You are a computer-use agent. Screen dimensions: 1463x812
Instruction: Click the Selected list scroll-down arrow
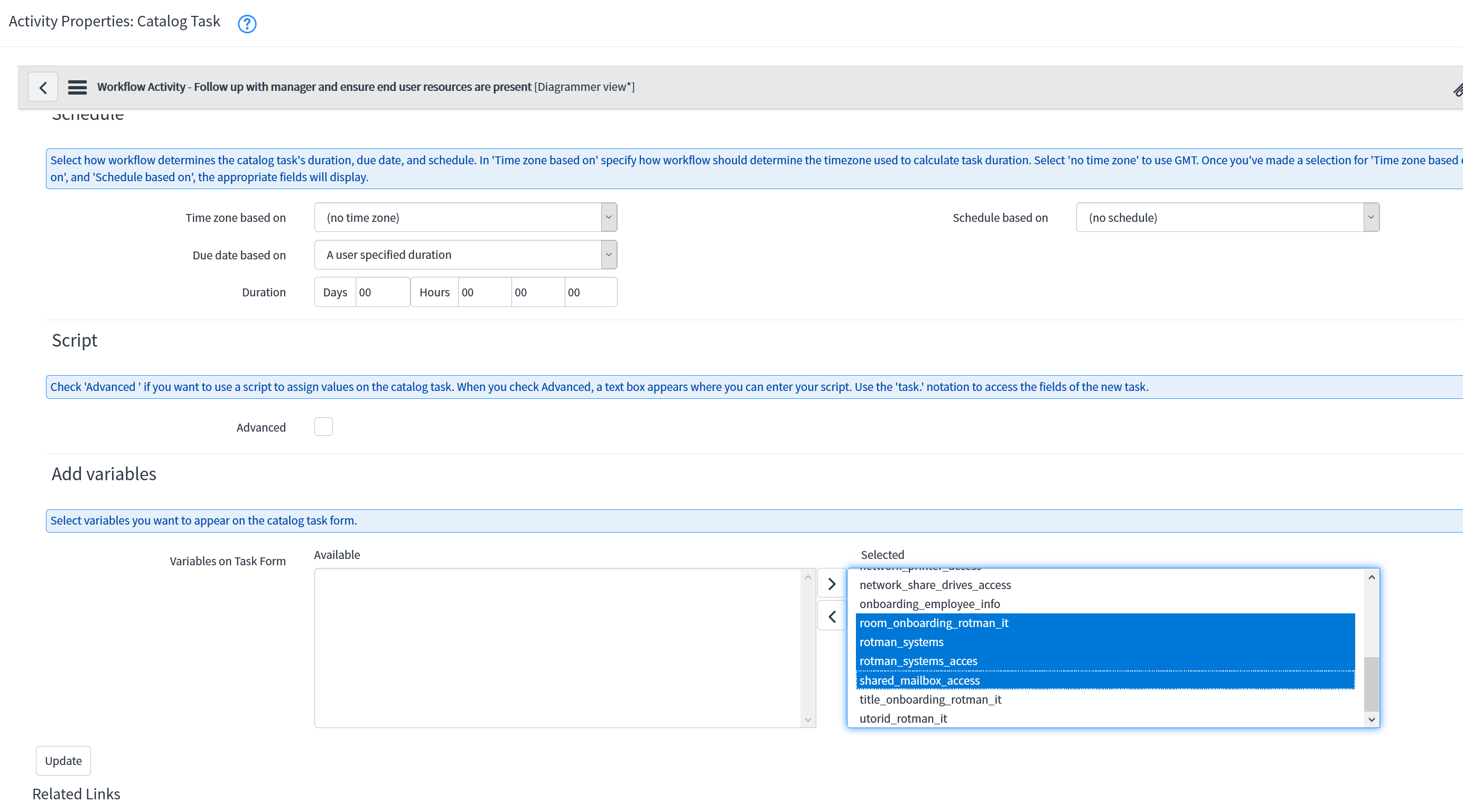click(1371, 719)
